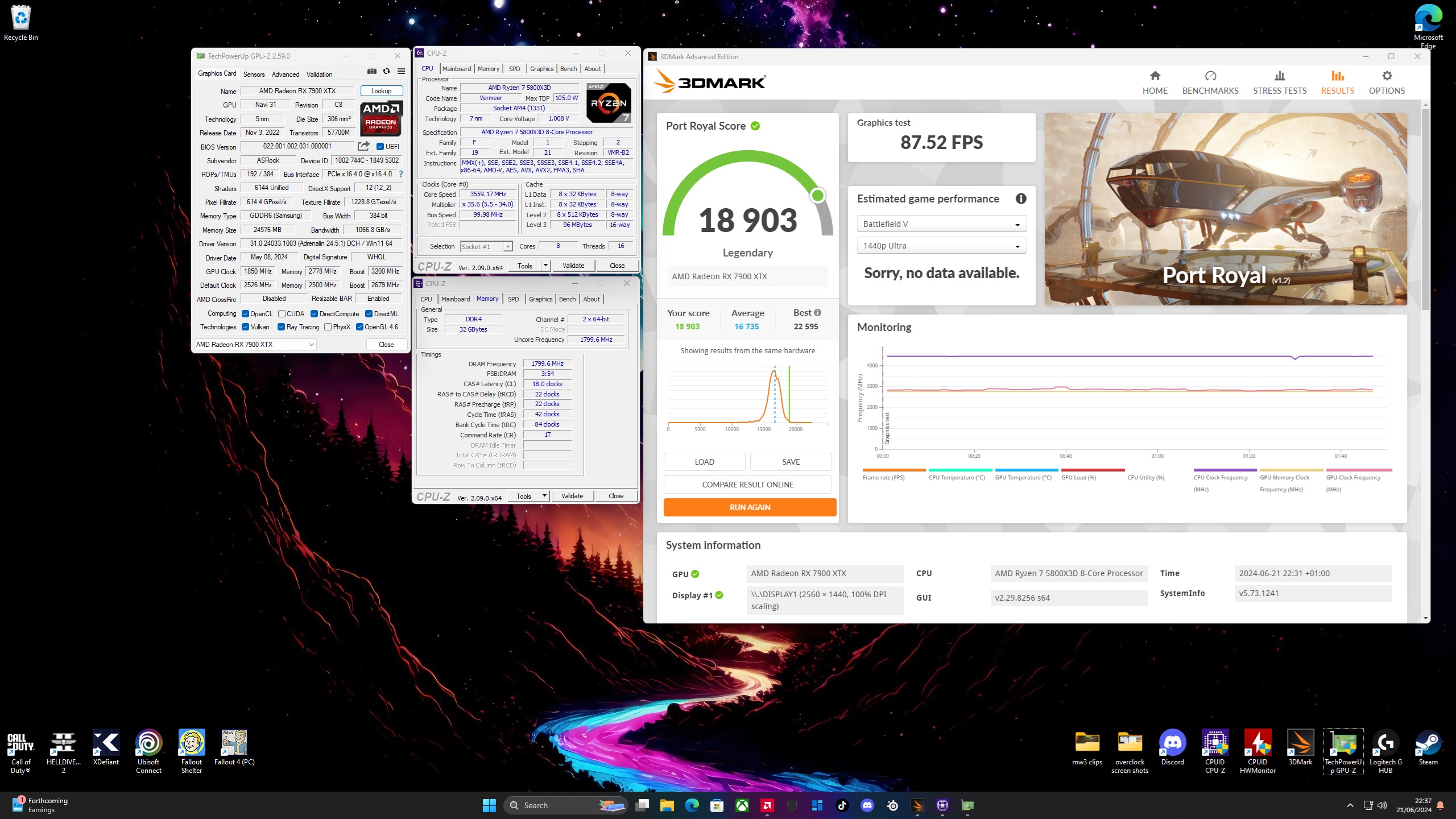Toggle DirectCompute checkbox in GPU-Z
Viewport: 1456px width, 819px height.
click(314, 313)
